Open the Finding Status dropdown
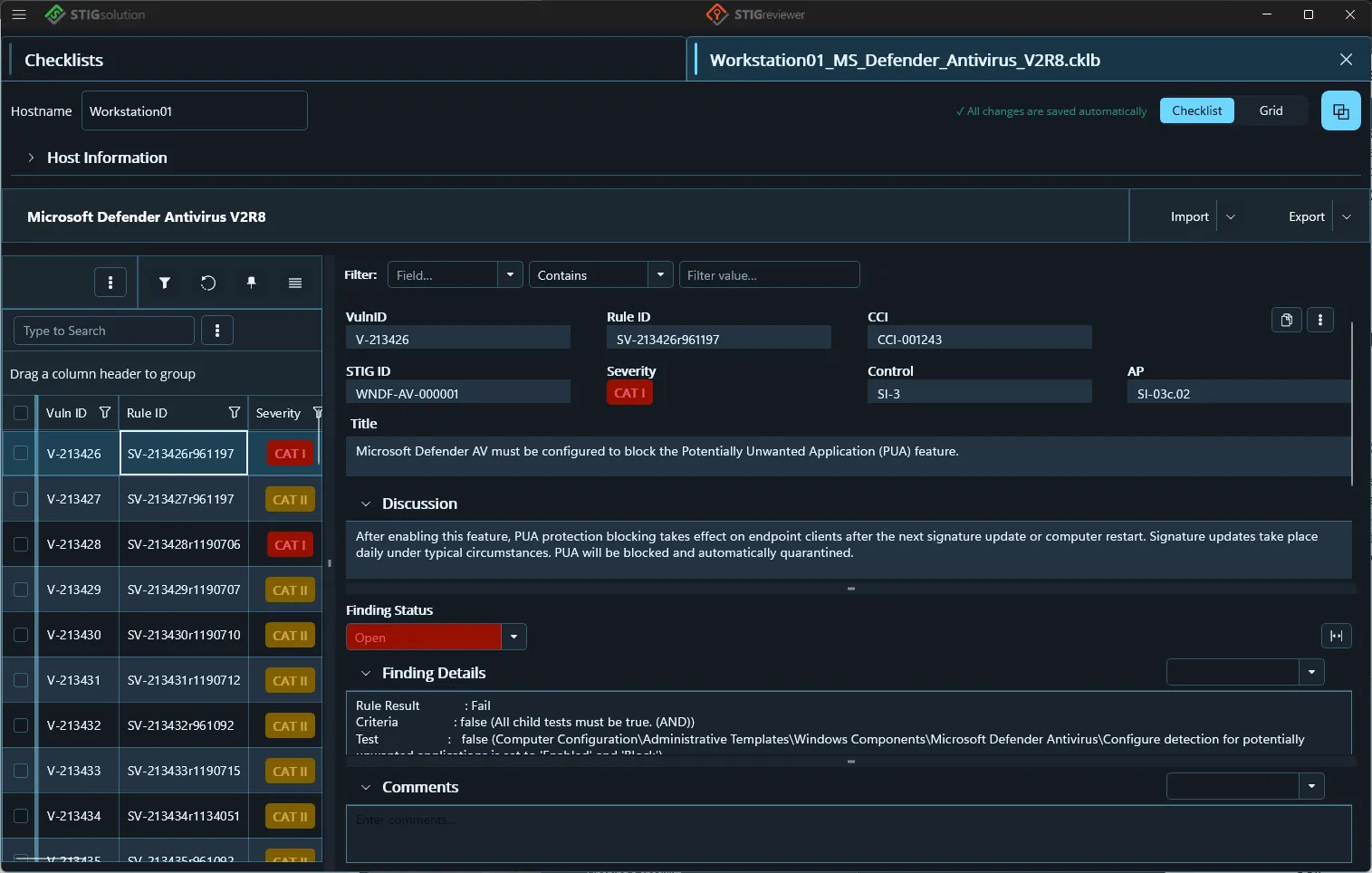The height and width of the screenshot is (873, 1372). 513,637
